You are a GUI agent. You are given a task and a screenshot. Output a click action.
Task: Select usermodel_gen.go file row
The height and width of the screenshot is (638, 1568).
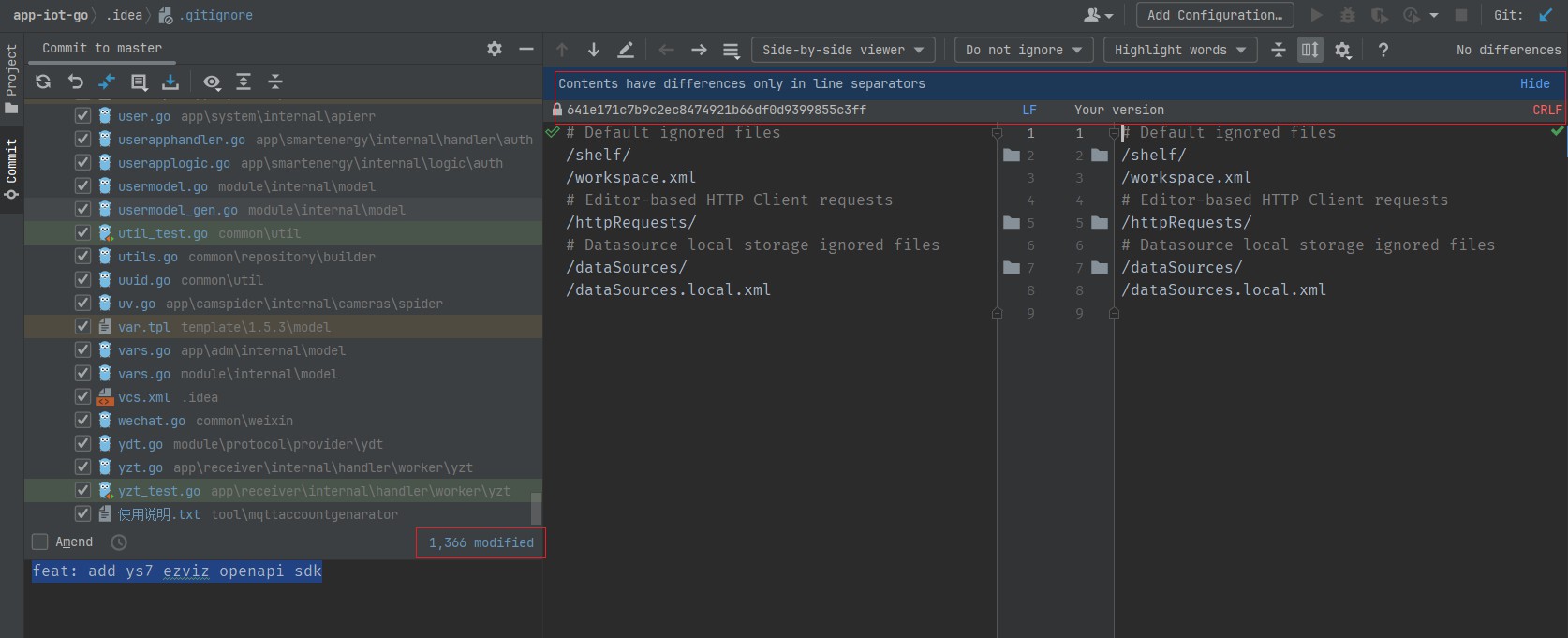(283, 210)
